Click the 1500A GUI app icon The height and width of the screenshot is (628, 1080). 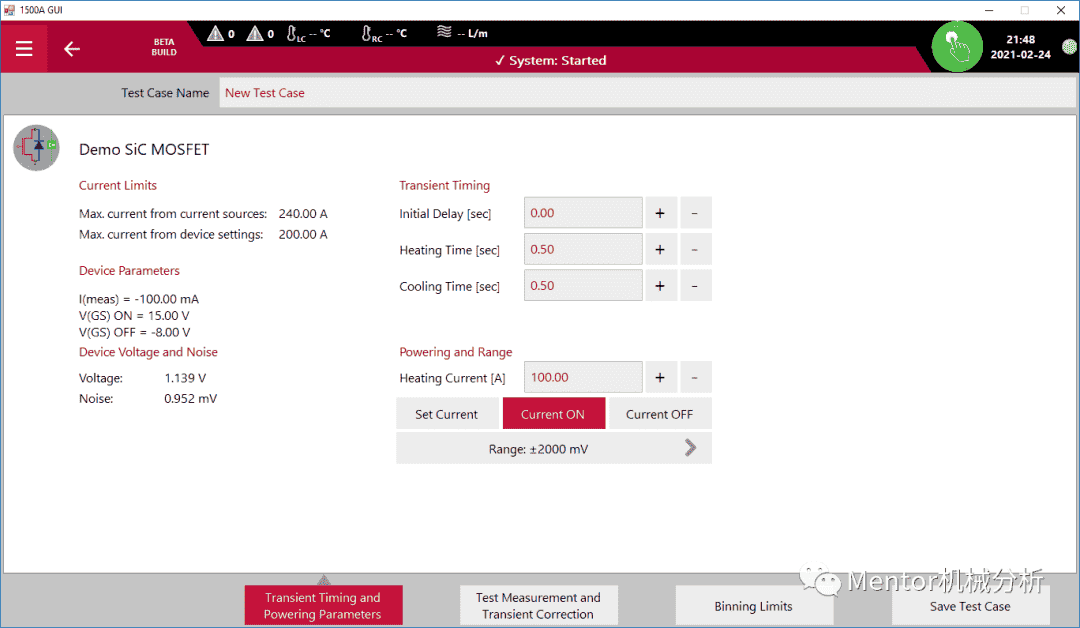(x=9, y=10)
